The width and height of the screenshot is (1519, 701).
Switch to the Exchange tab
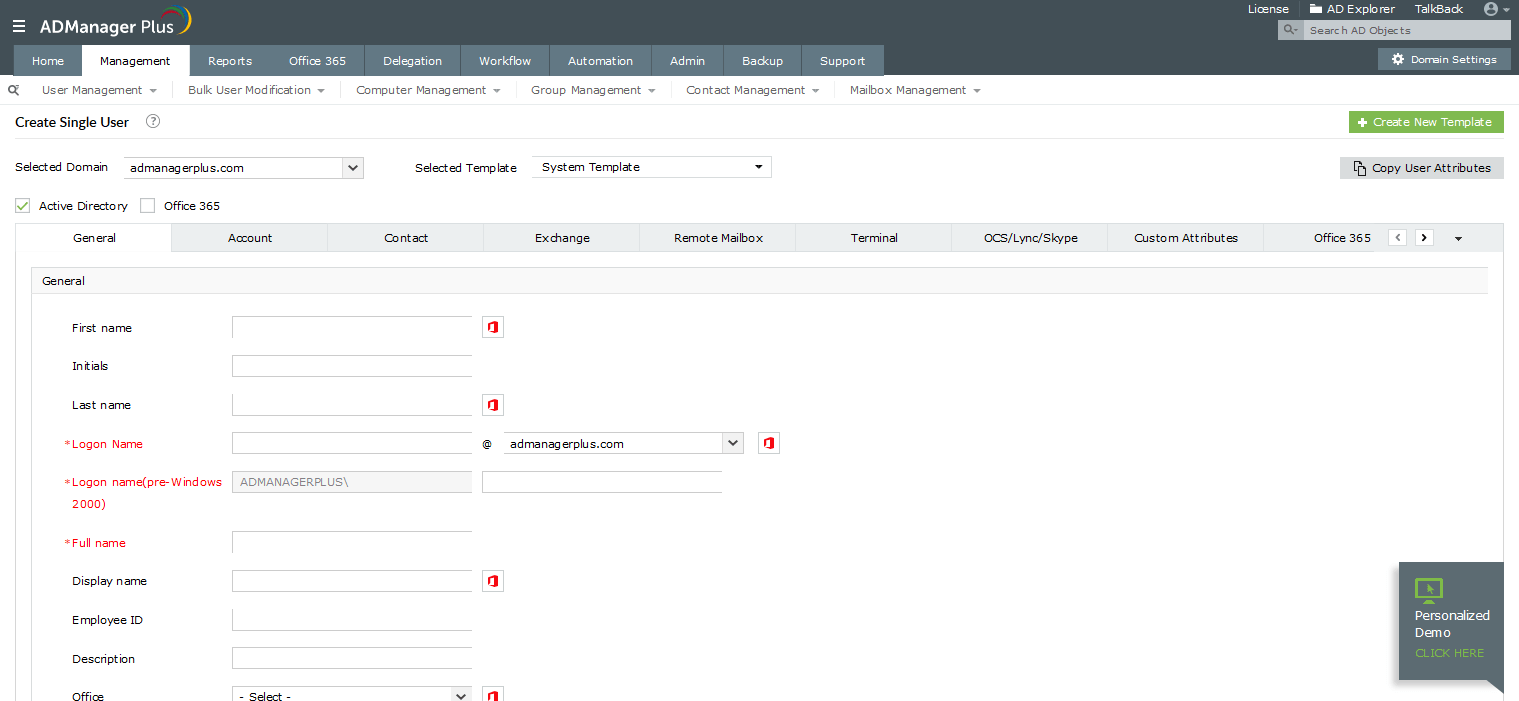pyautogui.click(x=561, y=237)
